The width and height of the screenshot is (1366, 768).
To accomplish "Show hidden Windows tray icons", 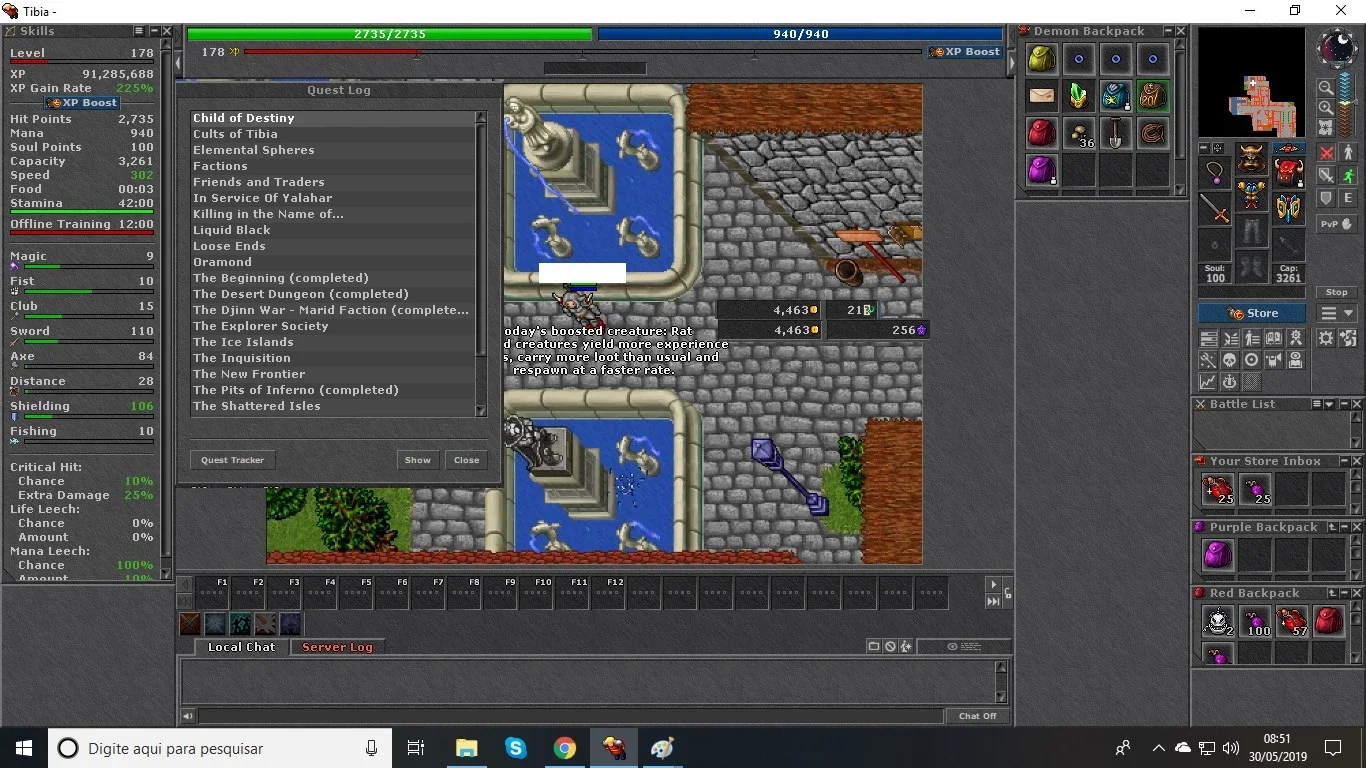I will pos(1158,748).
